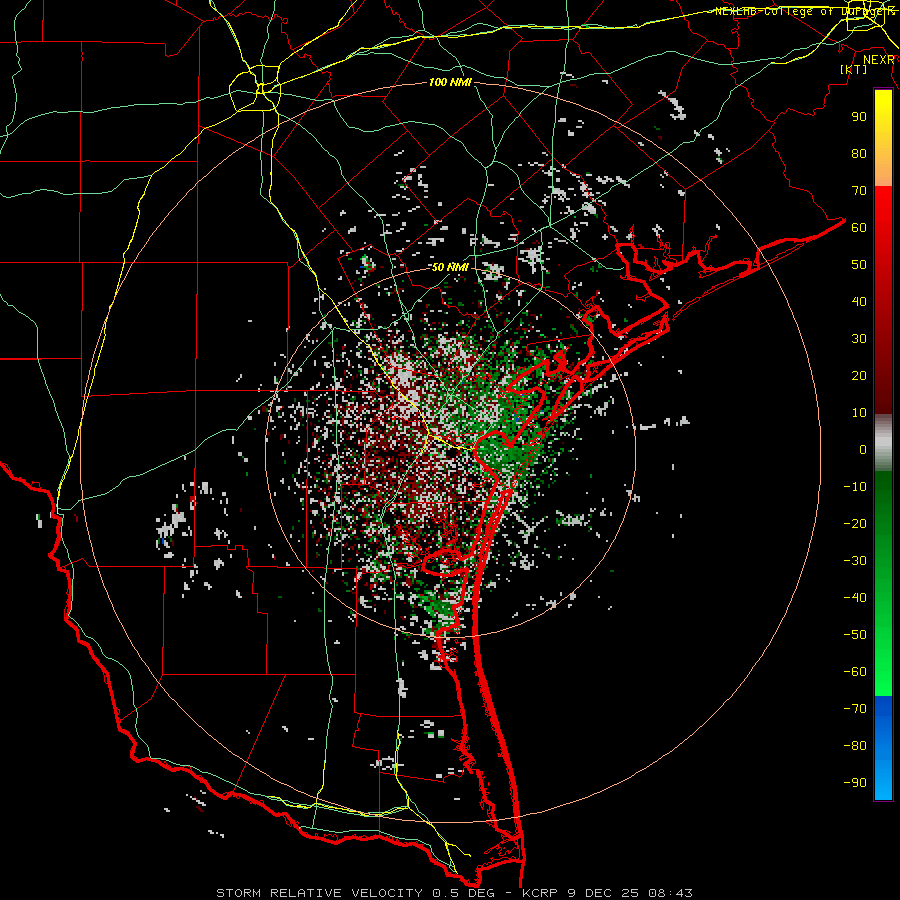Viewport: 900px width, 900px height.
Task: Click the -40 value on the velocity scale
Action: click(855, 598)
